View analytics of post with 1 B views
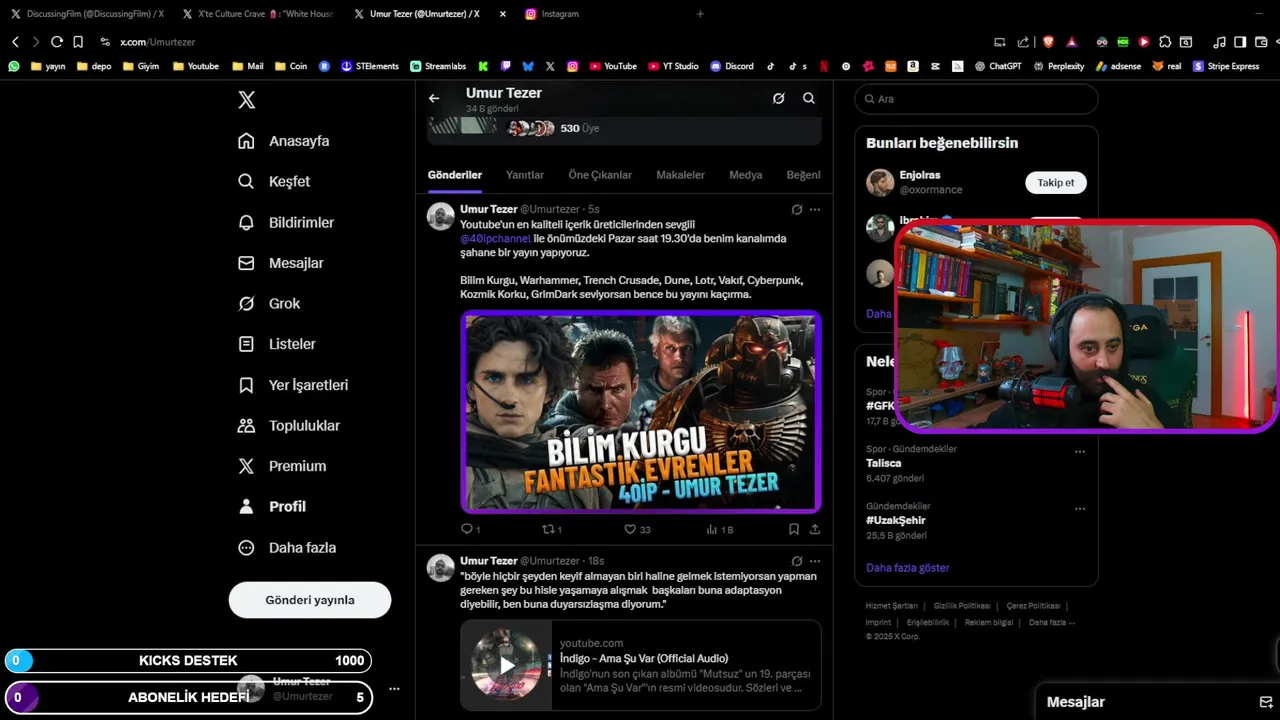Viewport: 1280px width, 720px height. (719, 529)
